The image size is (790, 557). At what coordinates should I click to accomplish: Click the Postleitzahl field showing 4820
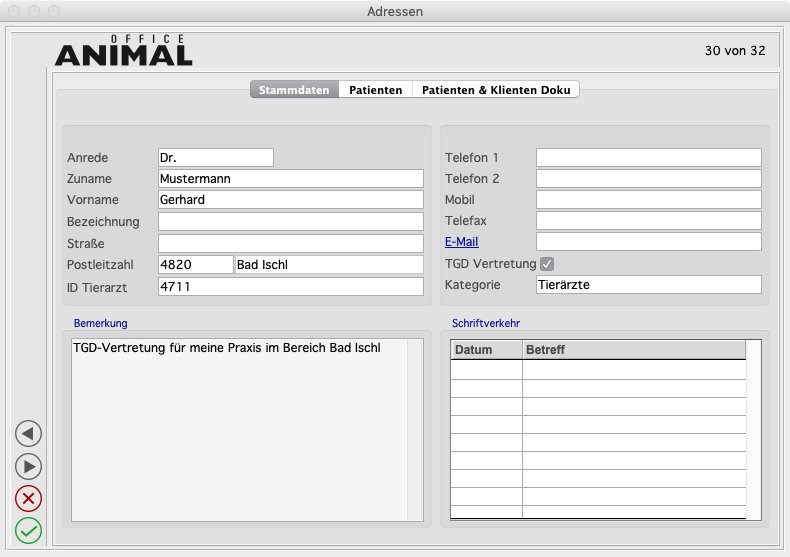pos(195,265)
